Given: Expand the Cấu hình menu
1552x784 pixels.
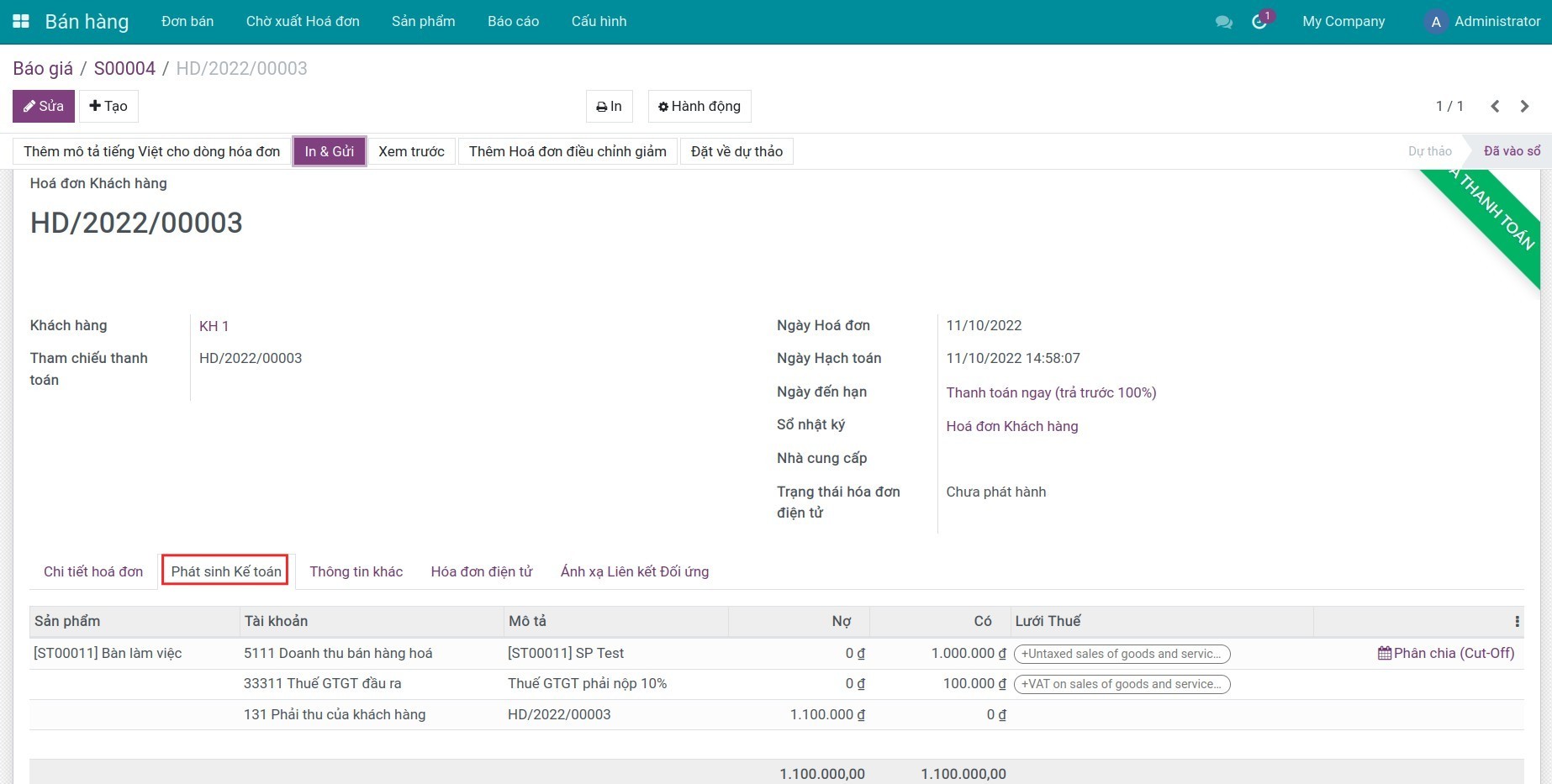Looking at the screenshot, I should click(x=599, y=21).
